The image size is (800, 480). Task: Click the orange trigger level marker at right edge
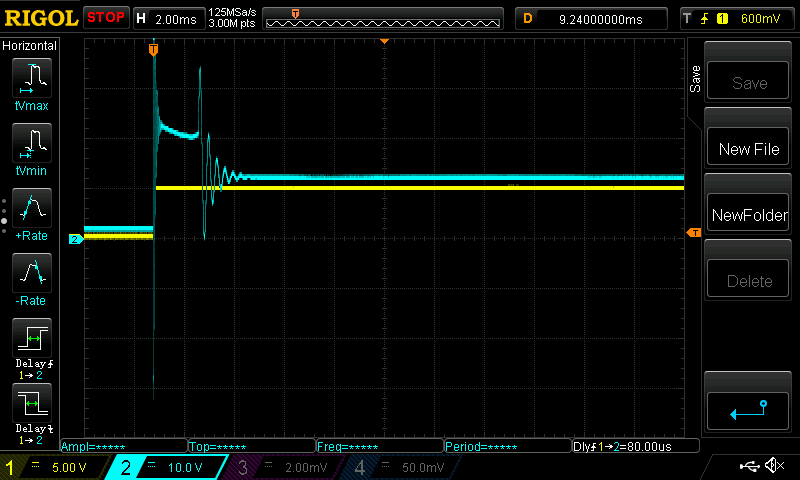[693, 233]
